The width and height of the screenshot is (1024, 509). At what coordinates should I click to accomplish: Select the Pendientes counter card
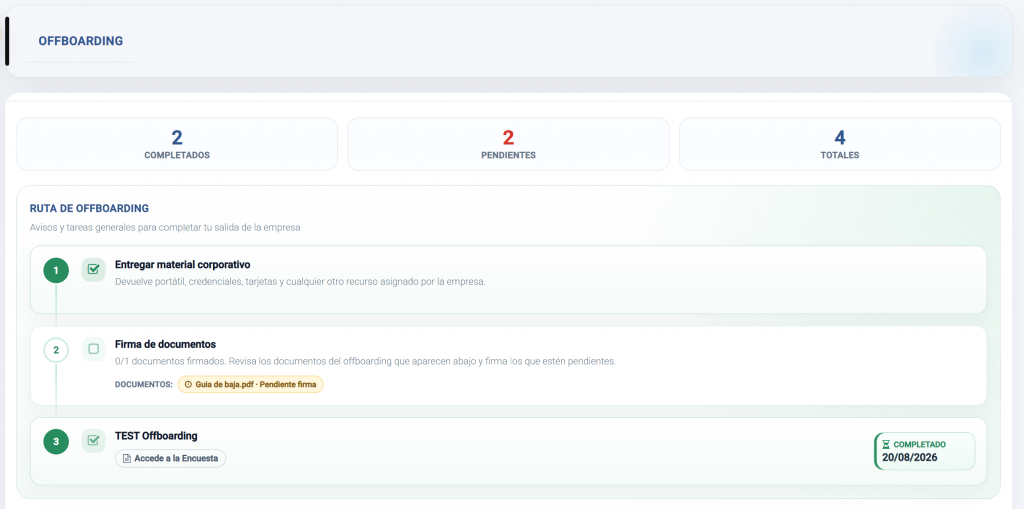[508, 144]
